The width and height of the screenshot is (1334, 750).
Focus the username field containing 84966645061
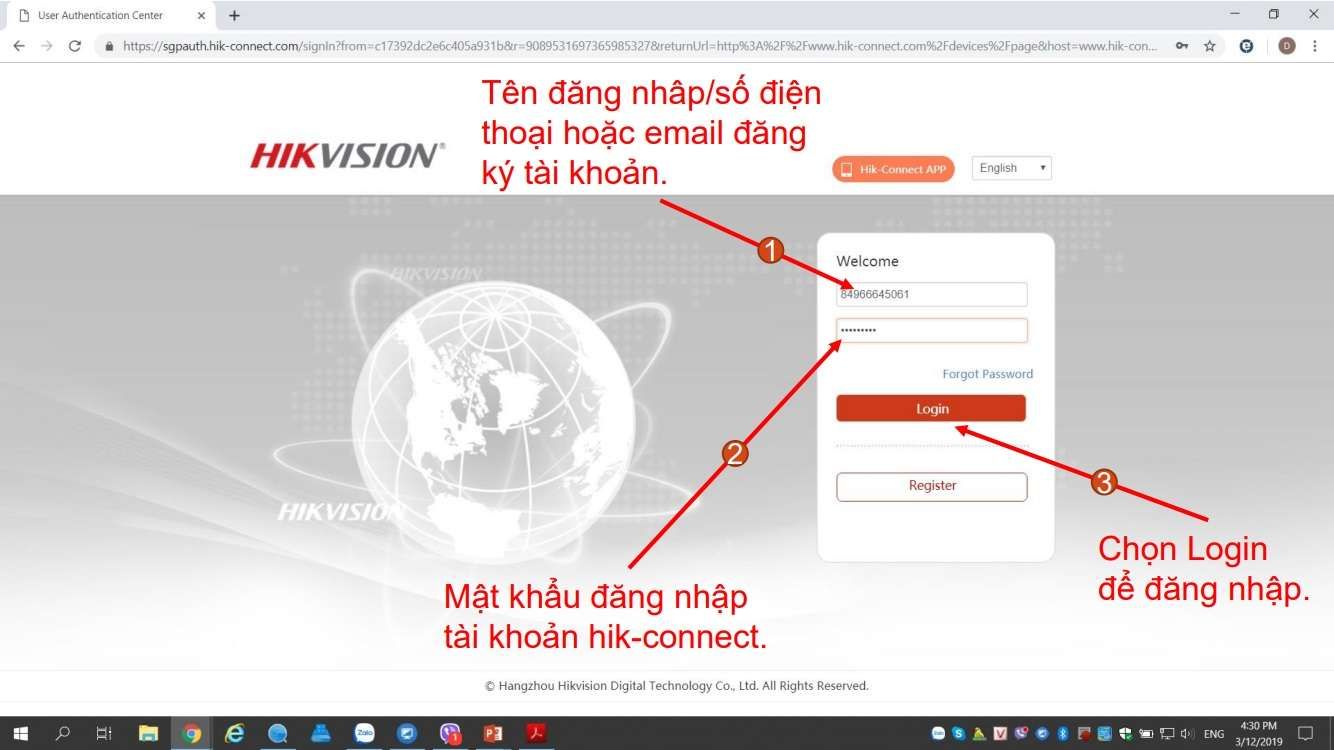click(932, 294)
